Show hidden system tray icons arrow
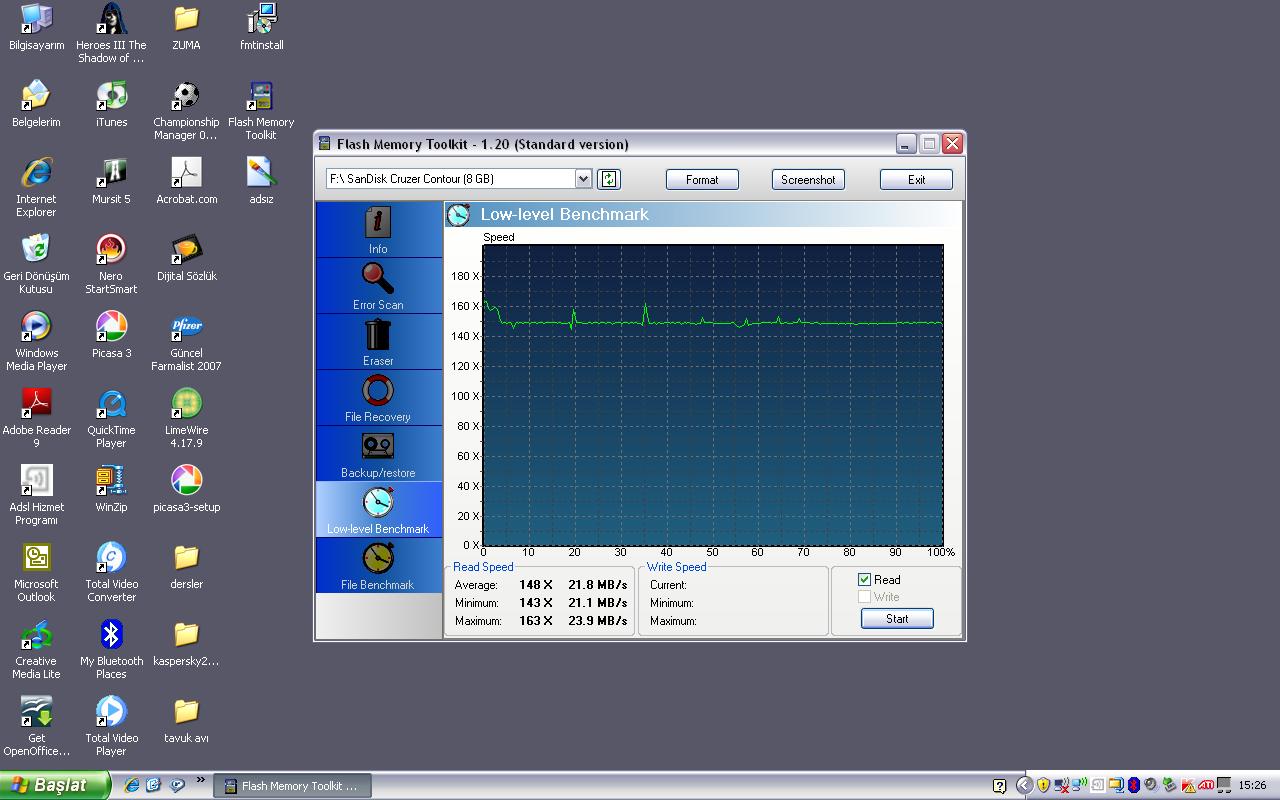Screen dimensions: 1280x800 (x=1025, y=785)
